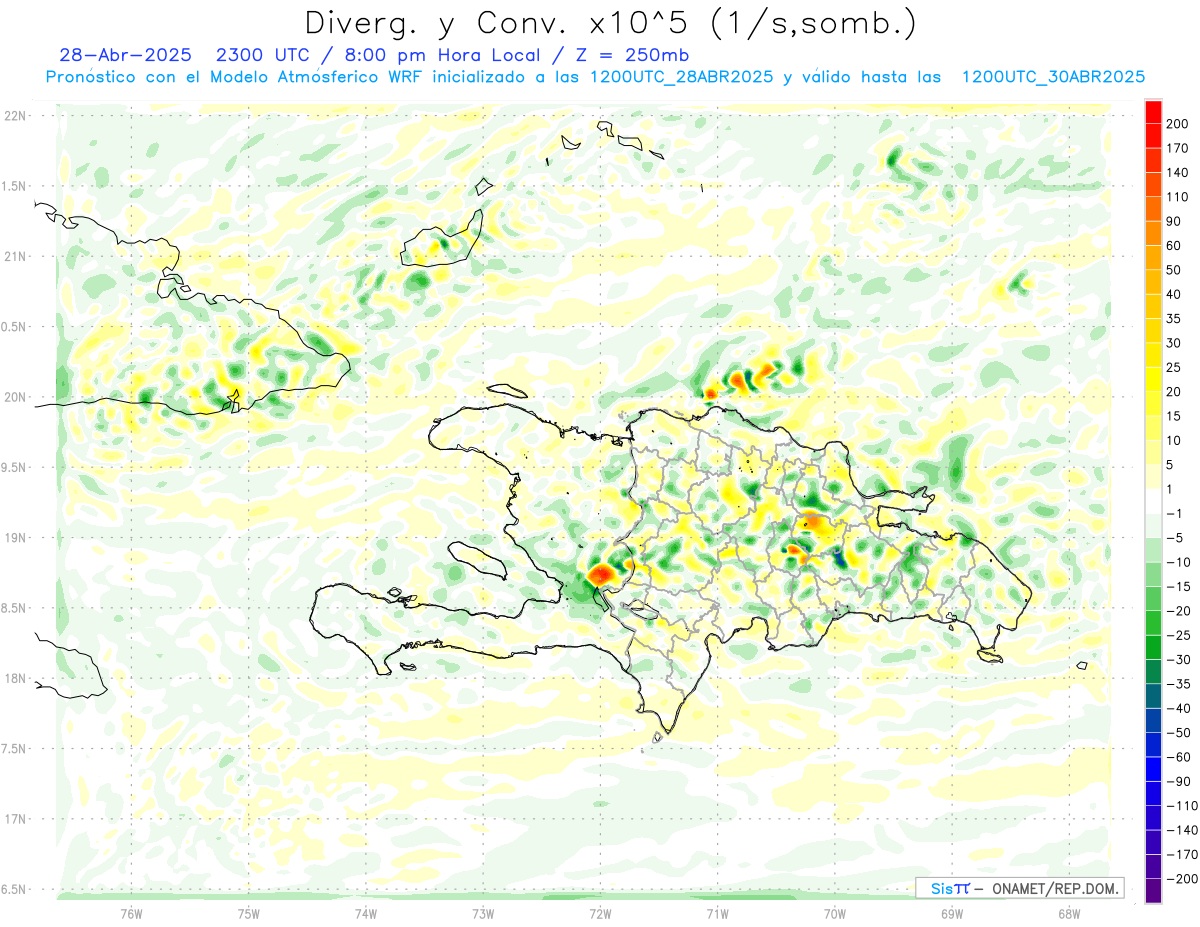Viewport: 1200px width, 927px height.
Task: Click the "68W" longitude label
Action: click(x=1069, y=913)
